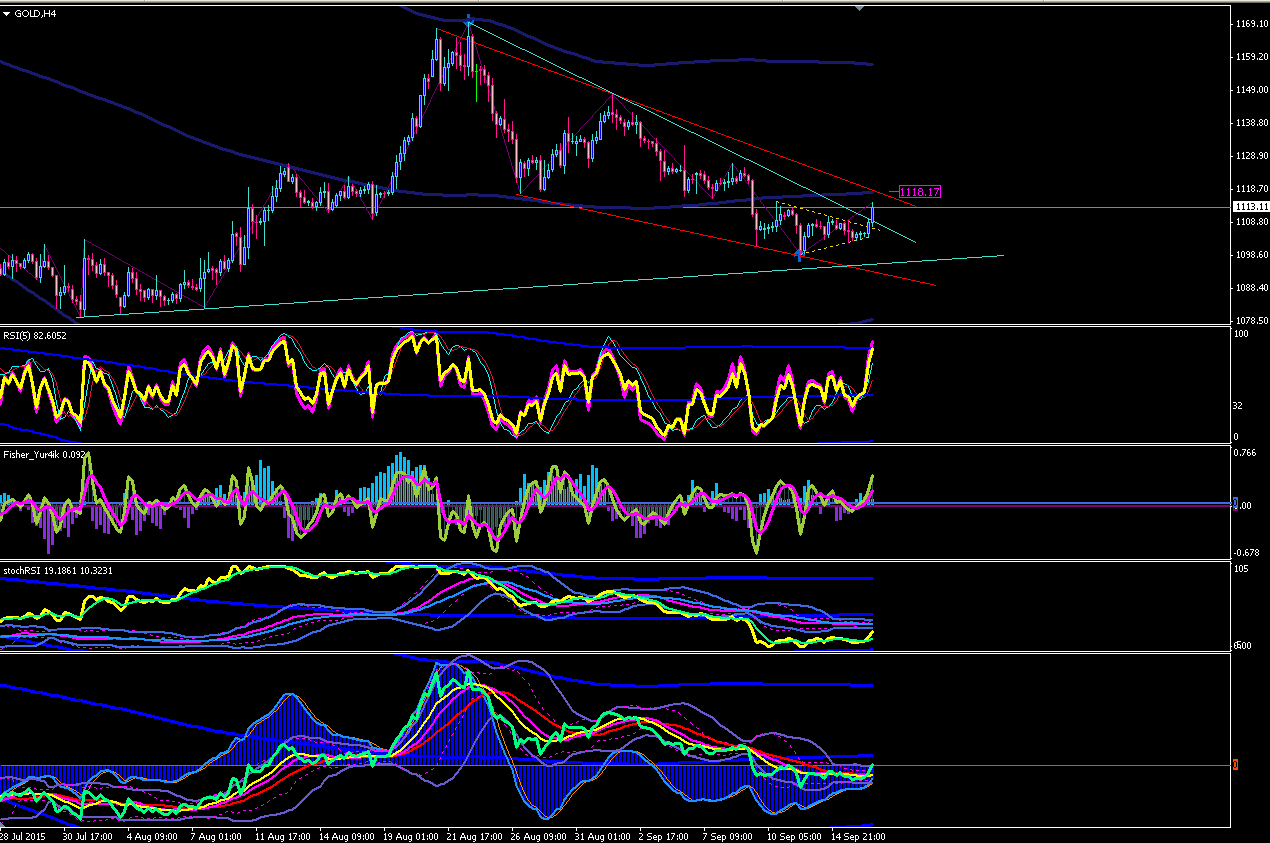
Task: Click the blue arrow marker at September low
Action: (x=798, y=256)
